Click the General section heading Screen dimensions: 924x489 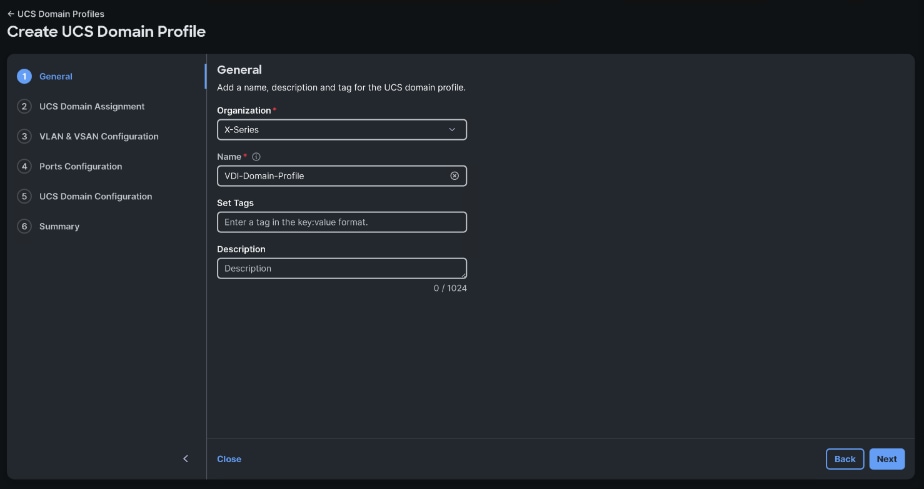tap(239, 70)
